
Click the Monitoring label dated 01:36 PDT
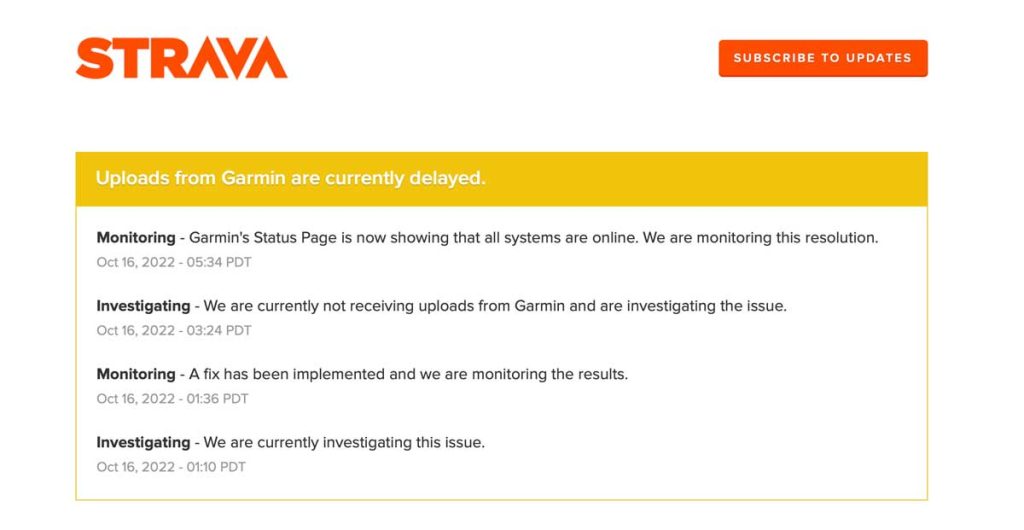[135, 374]
